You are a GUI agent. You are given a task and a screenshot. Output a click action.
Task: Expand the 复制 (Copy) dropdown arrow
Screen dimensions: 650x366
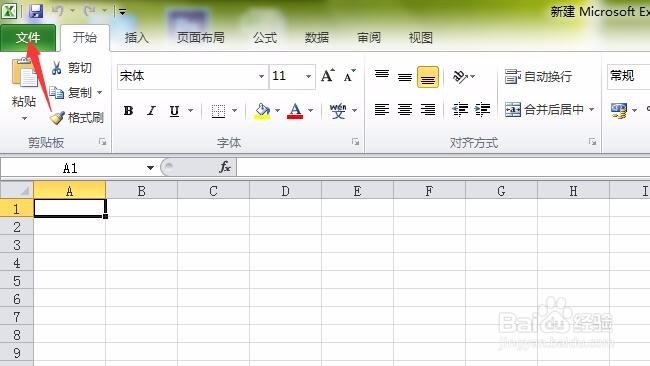click(99, 92)
